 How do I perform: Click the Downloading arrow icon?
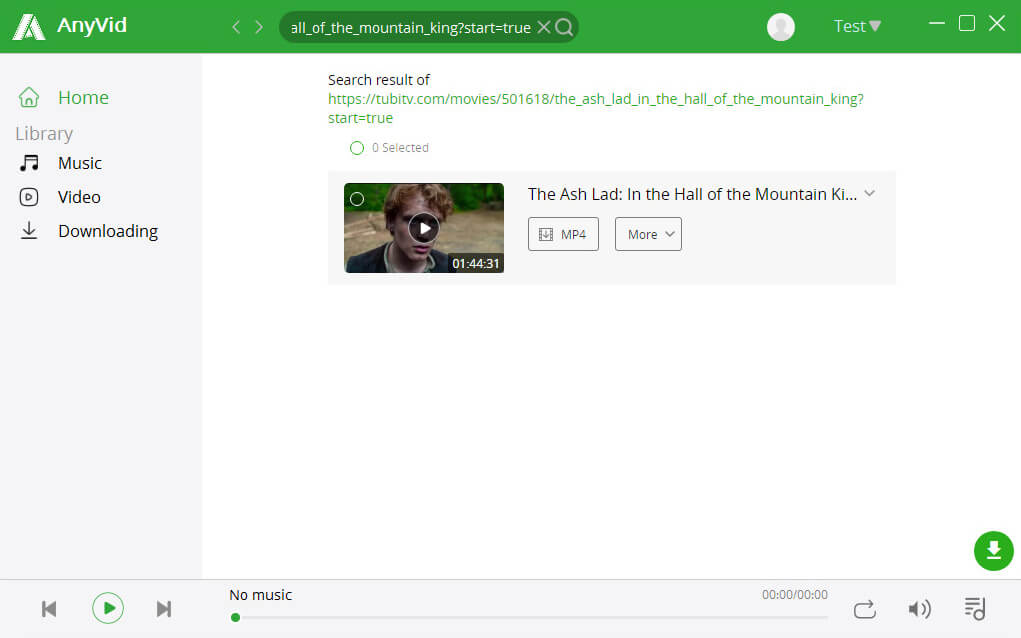tap(29, 230)
